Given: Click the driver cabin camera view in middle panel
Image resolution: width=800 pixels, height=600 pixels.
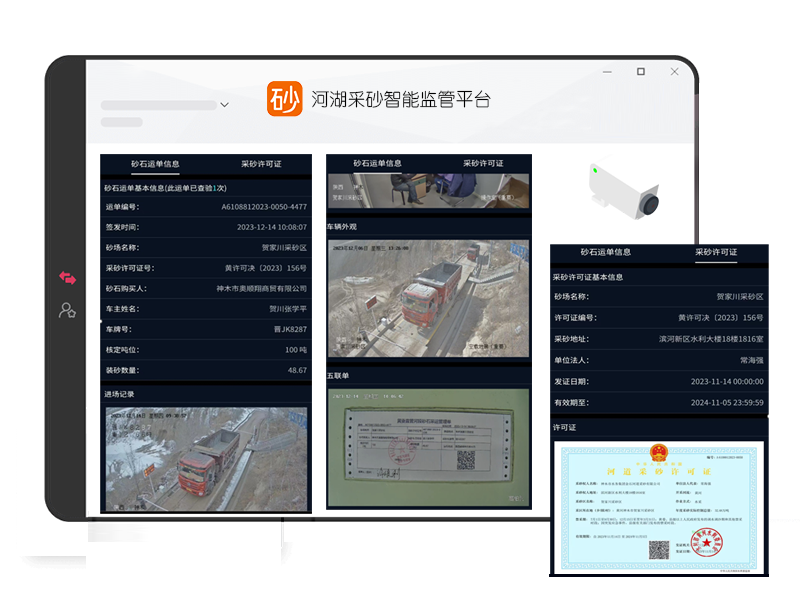Looking at the screenshot, I should [428, 190].
